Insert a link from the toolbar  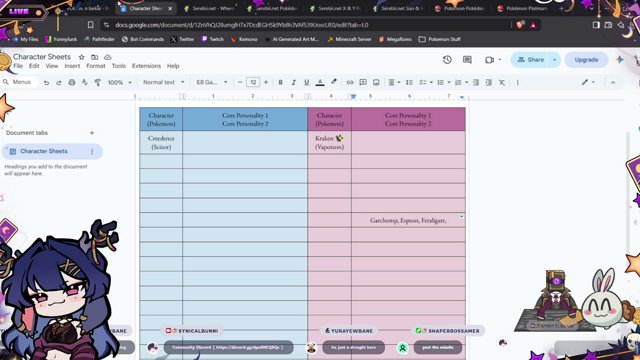[x=350, y=82]
